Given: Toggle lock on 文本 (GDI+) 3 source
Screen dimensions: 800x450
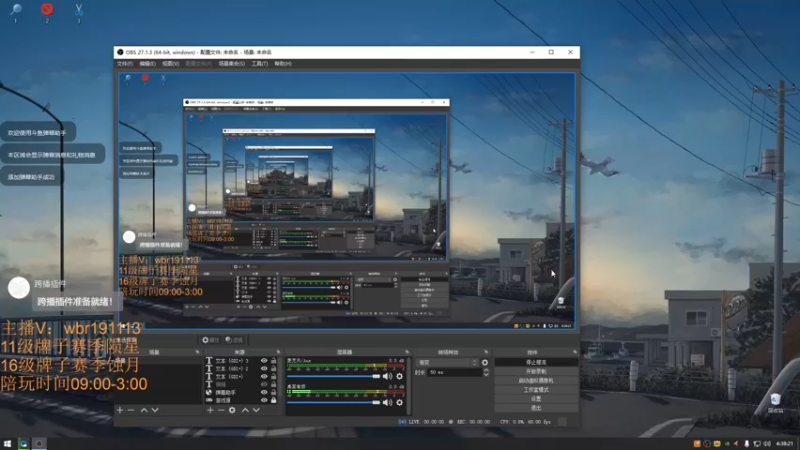Looking at the screenshot, I should pyautogui.click(x=273, y=361).
